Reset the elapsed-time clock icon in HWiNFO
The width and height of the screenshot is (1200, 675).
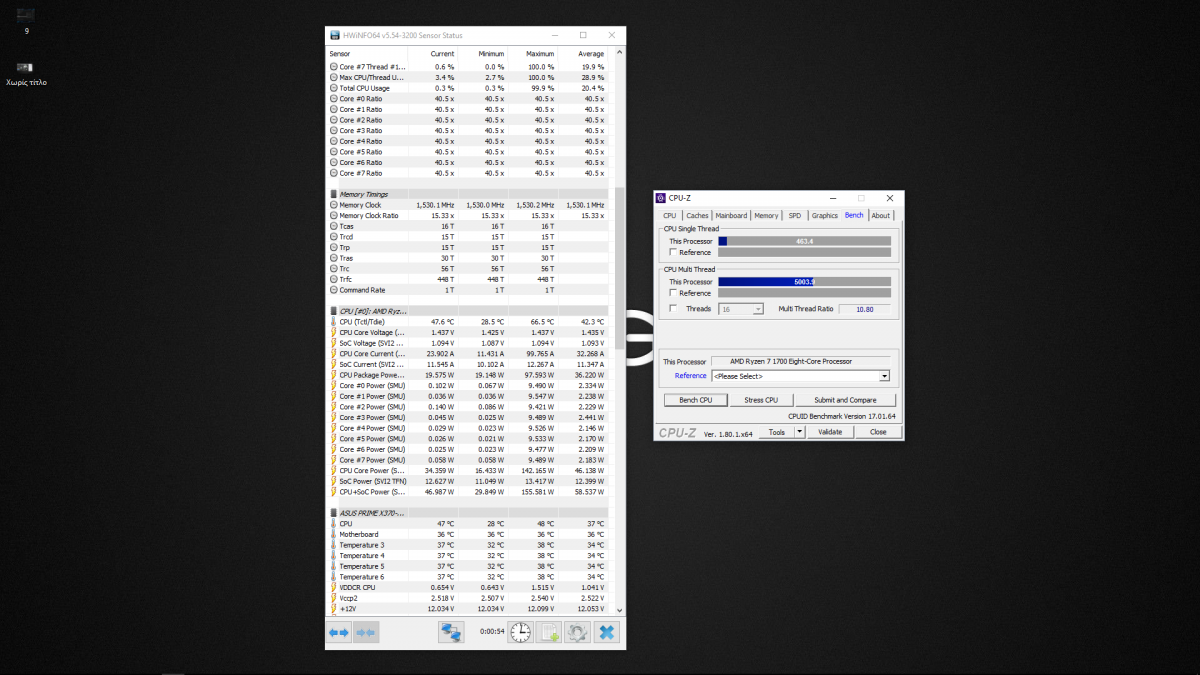tap(520, 632)
